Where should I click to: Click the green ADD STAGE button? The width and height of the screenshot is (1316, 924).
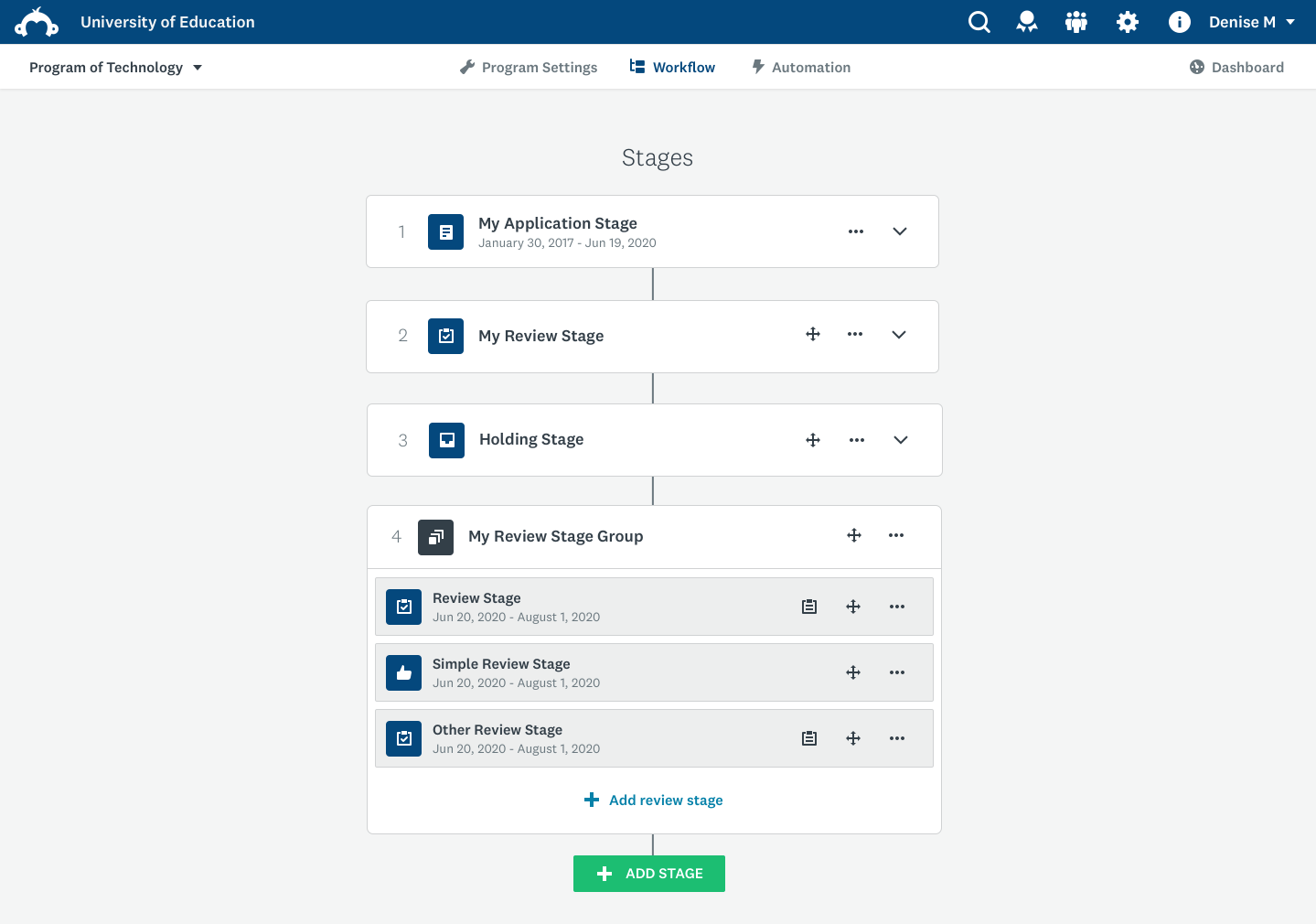tap(649, 874)
